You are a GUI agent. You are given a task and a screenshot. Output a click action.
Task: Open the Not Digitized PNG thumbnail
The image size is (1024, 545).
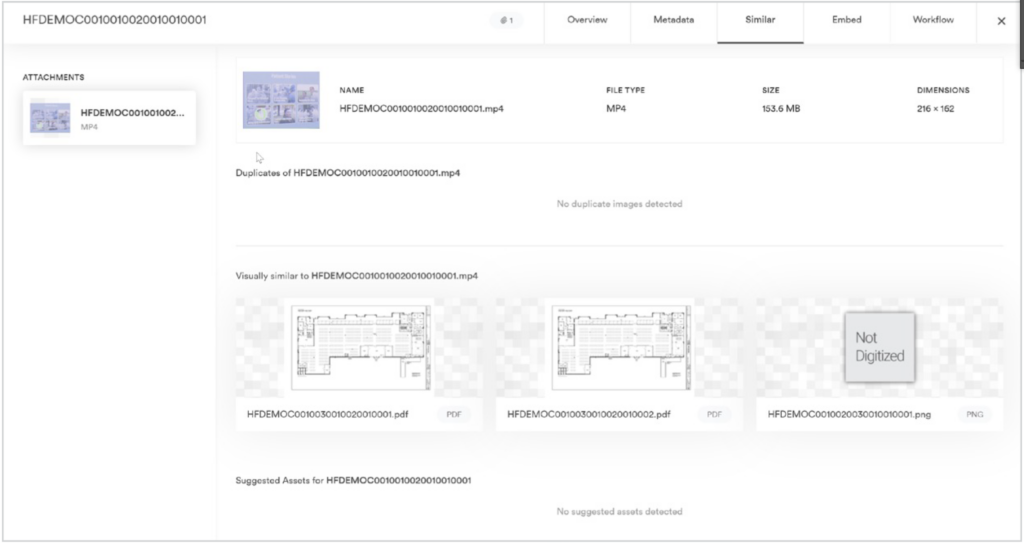879,347
